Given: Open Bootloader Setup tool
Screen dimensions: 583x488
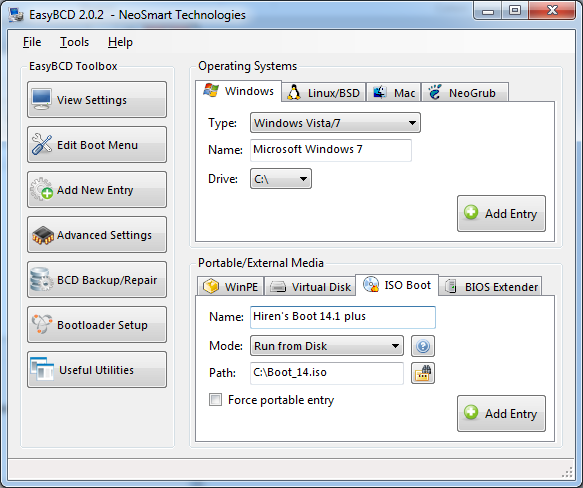Looking at the screenshot, I should pos(97,325).
